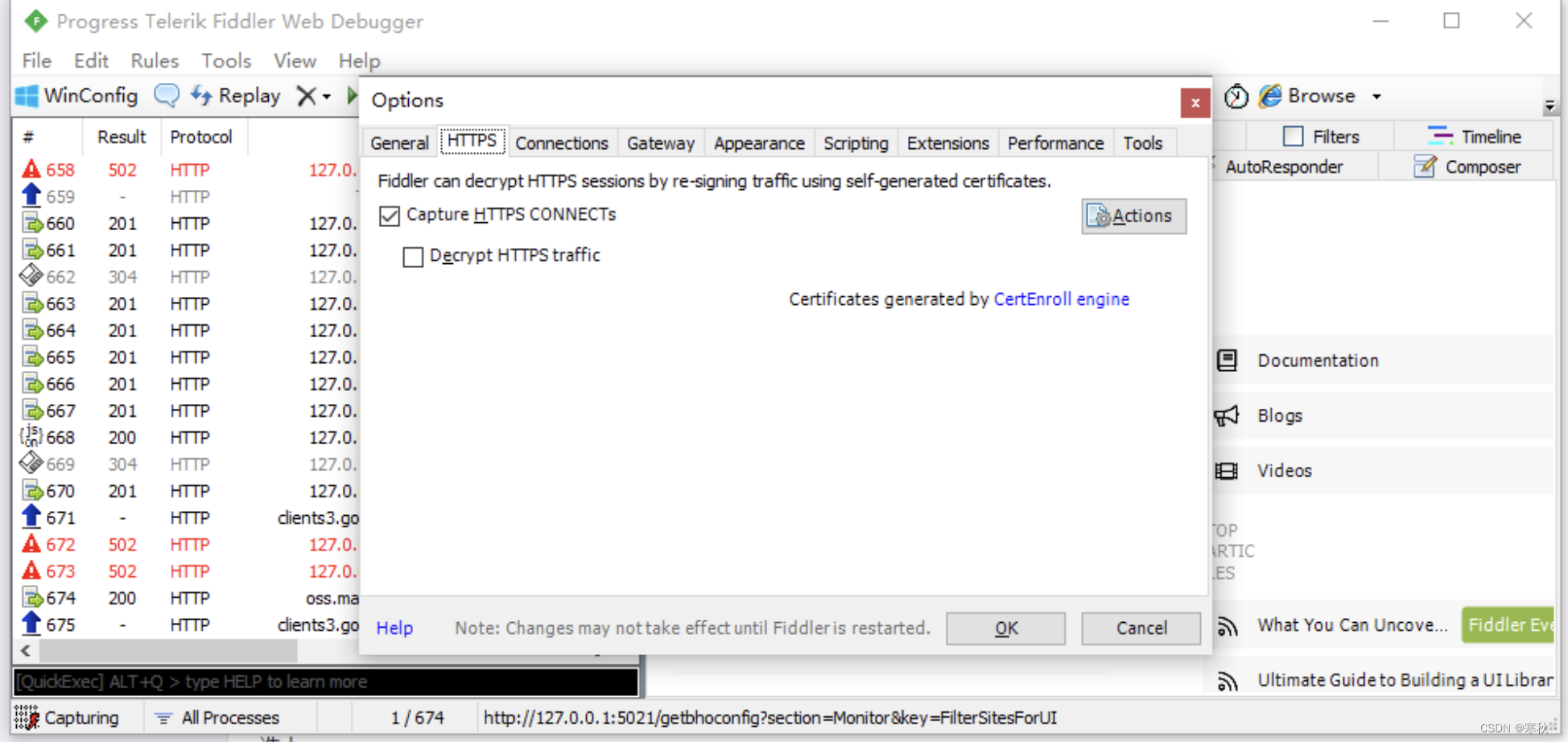Open the Edit menu

pos(91,60)
